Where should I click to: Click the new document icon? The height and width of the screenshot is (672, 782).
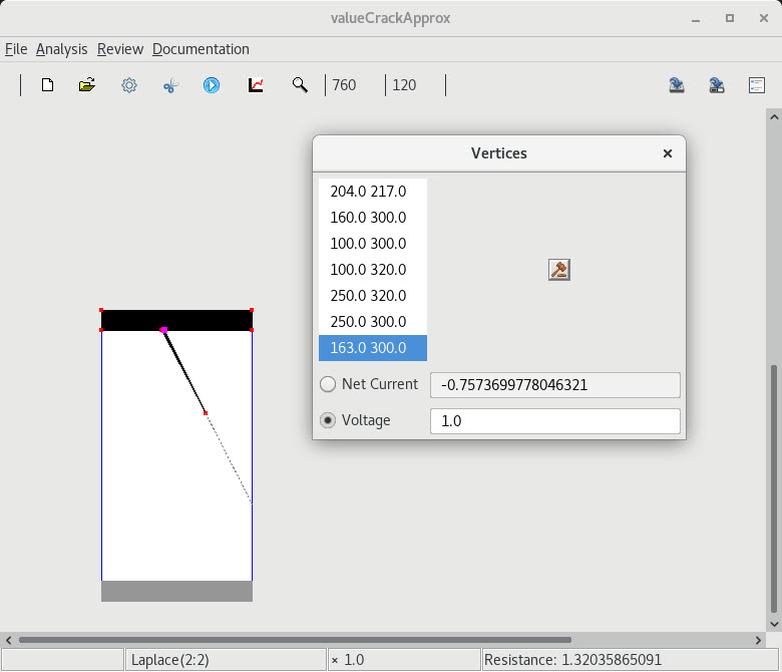[47, 86]
